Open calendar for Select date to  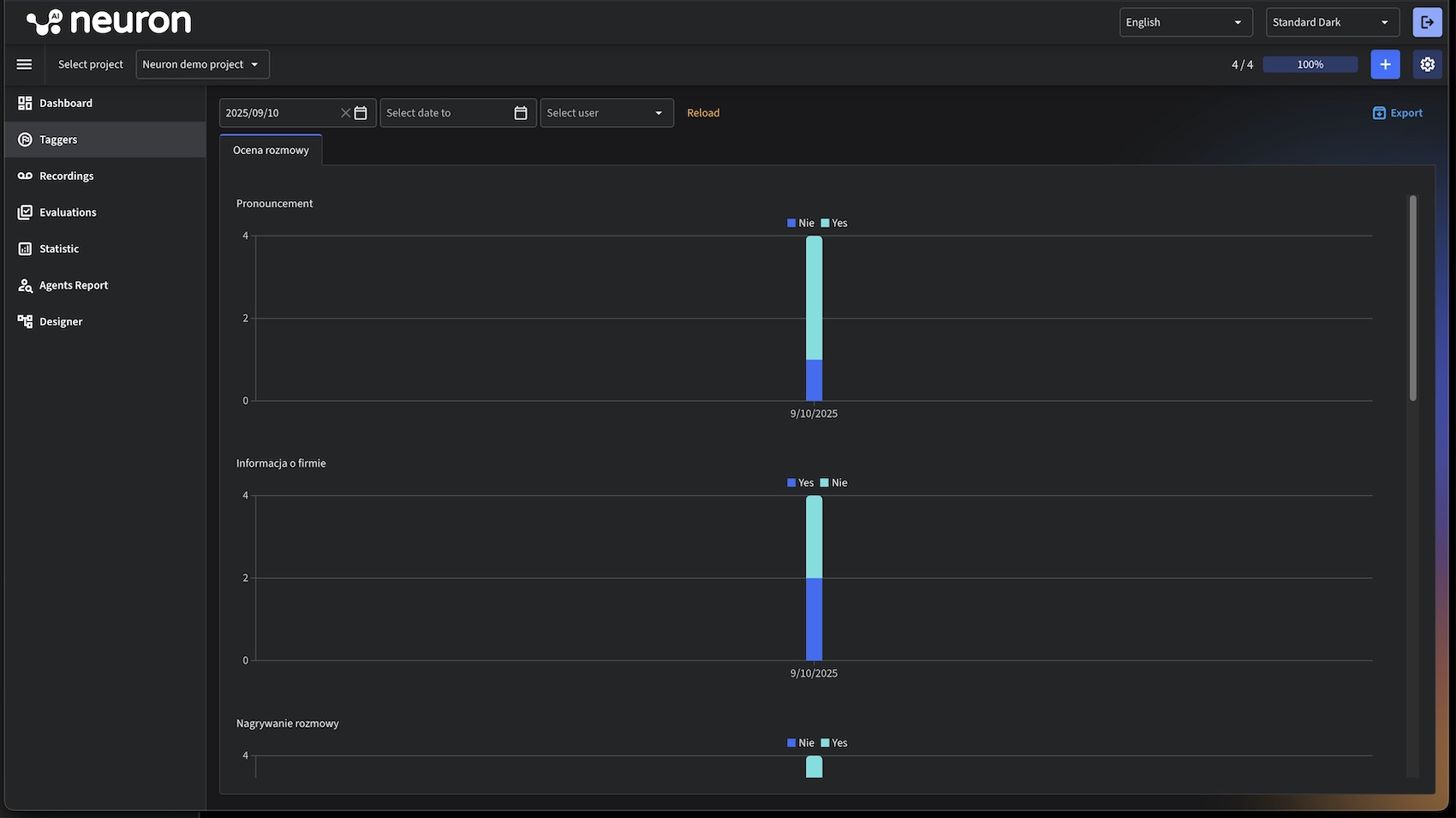521,113
